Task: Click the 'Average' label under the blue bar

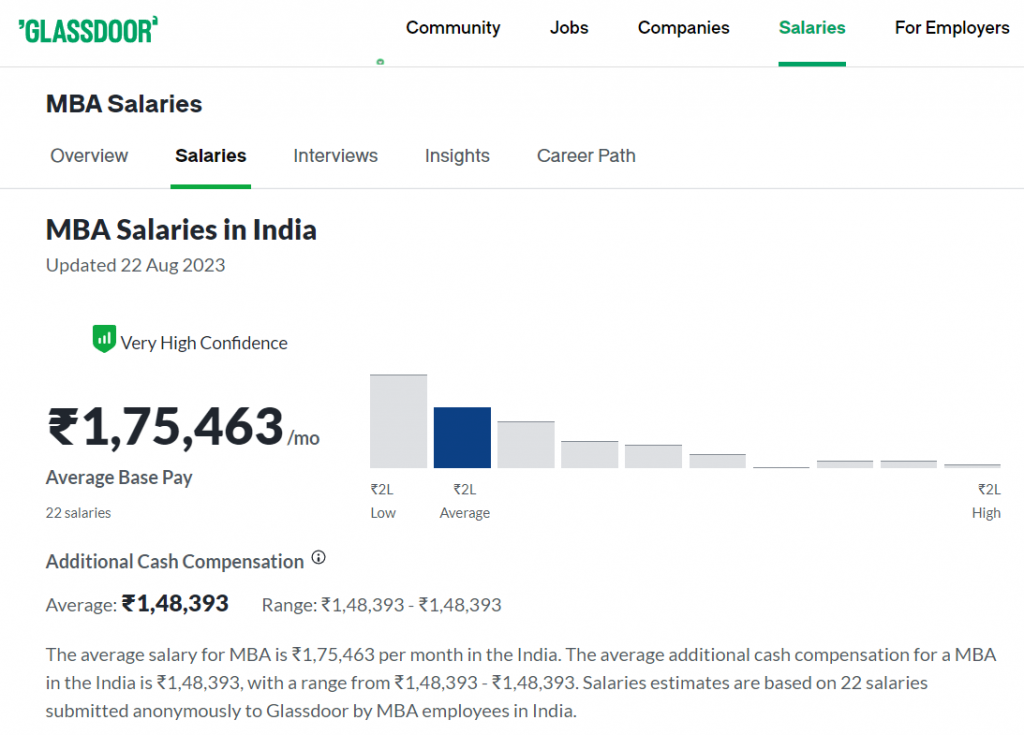Action: 464,513
